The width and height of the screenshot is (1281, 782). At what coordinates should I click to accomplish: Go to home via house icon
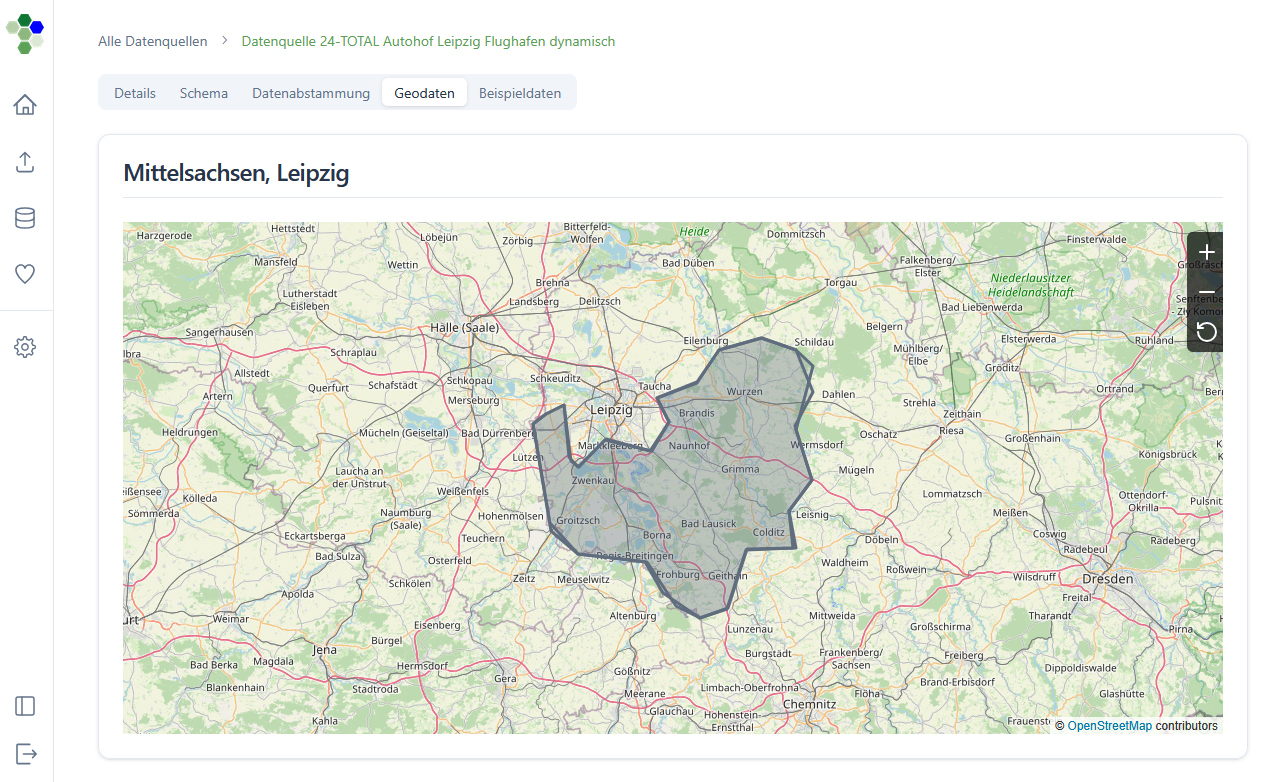pos(25,105)
